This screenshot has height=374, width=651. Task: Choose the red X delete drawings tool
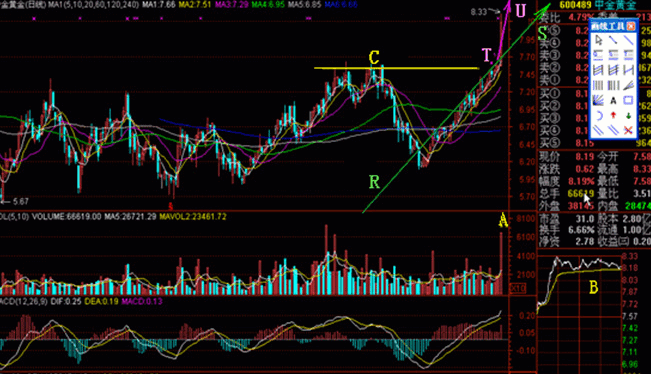(628, 131)
